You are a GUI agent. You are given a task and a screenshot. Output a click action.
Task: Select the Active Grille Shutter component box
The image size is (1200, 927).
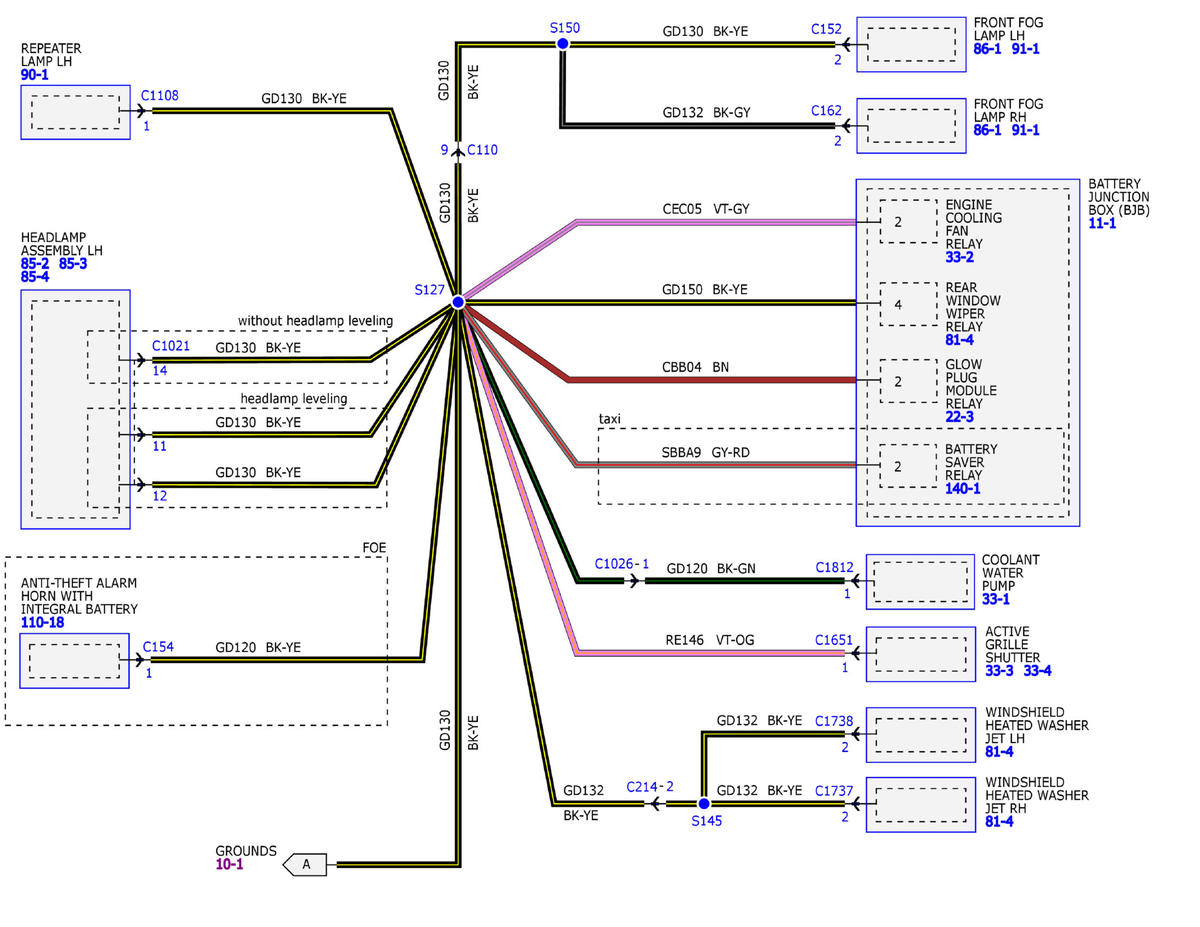point(919,654)
